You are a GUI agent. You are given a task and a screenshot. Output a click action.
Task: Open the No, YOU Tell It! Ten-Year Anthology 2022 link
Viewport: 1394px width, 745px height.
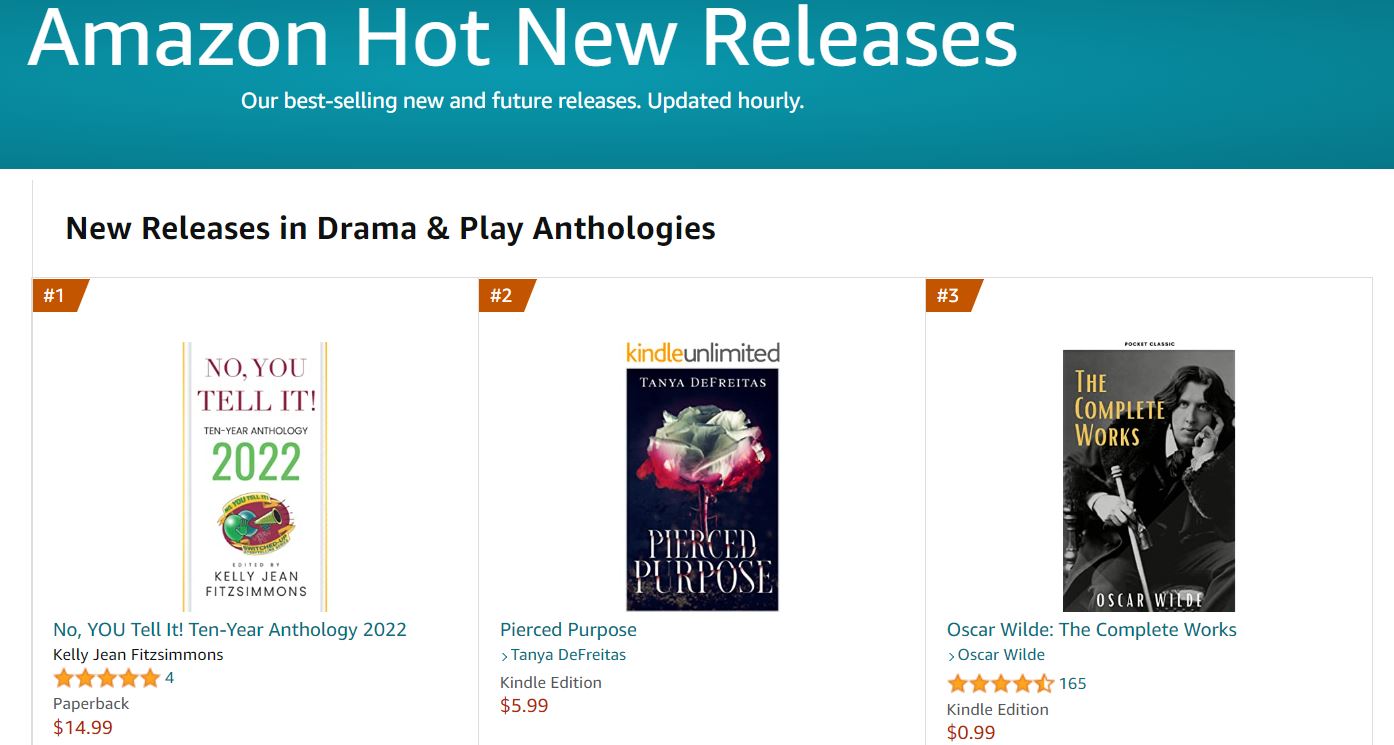coord(230,630)
